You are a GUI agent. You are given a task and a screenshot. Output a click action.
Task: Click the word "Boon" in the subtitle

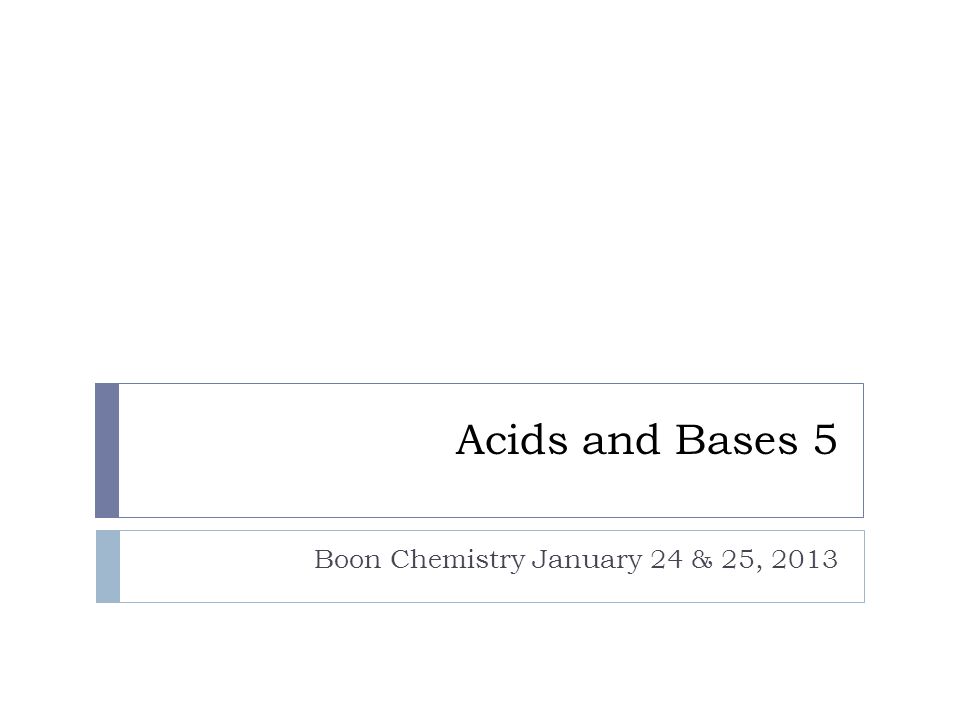(x=347, y=560)
